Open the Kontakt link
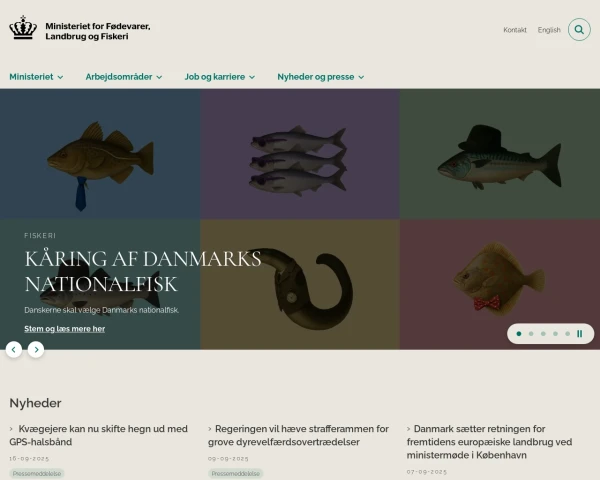This screenshot has width=600, height=480. point(515,30)
